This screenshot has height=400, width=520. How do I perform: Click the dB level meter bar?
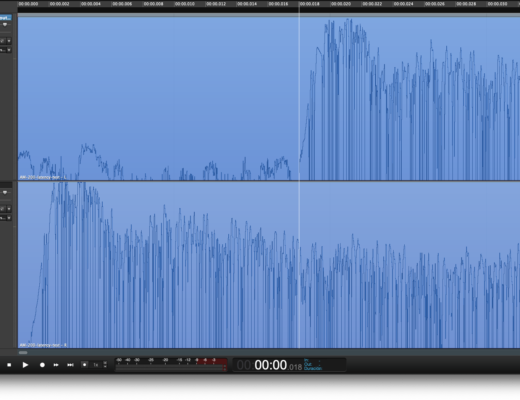(x=171, y=365)
